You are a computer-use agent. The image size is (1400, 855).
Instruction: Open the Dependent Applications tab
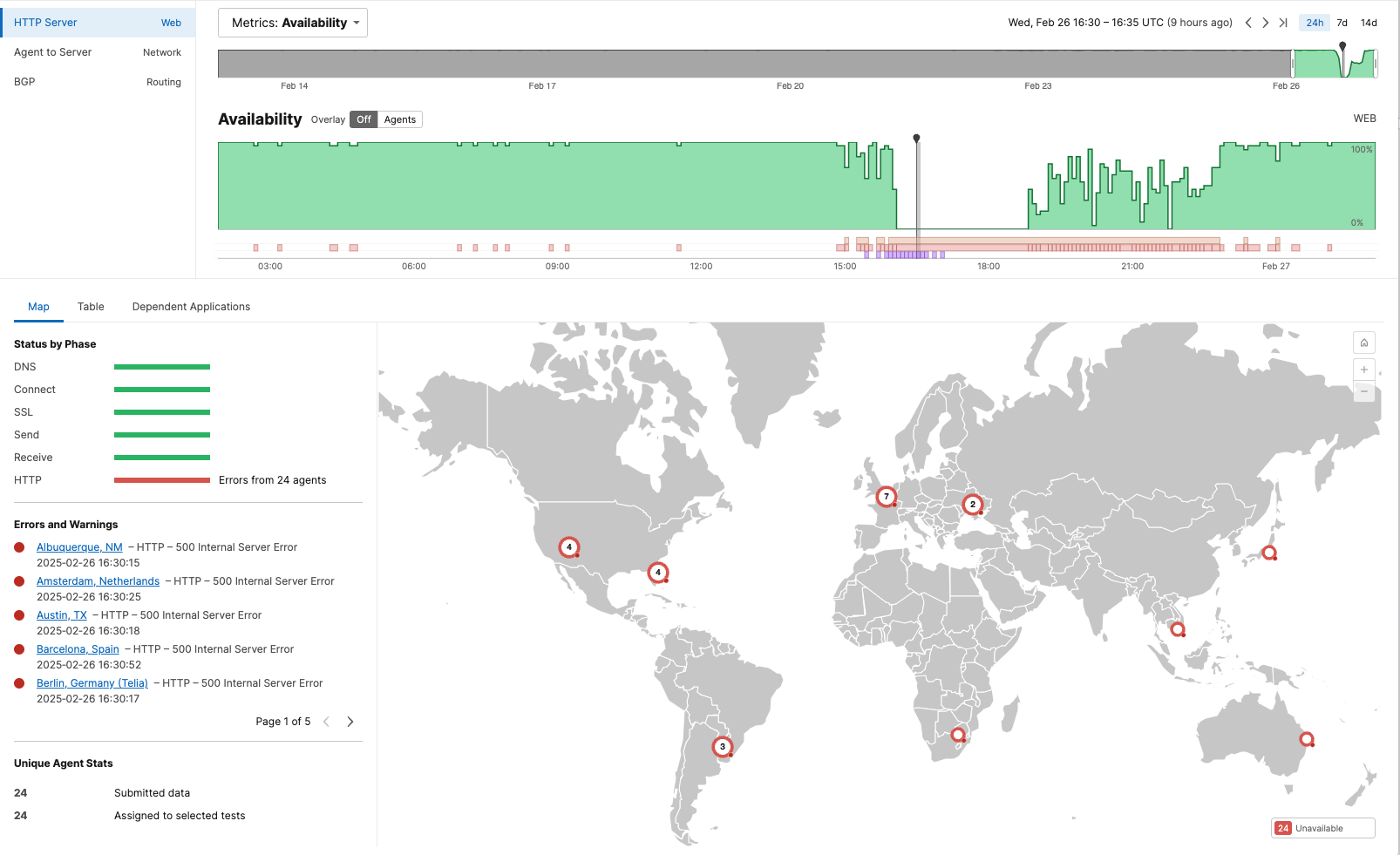[x=191, y=307]
